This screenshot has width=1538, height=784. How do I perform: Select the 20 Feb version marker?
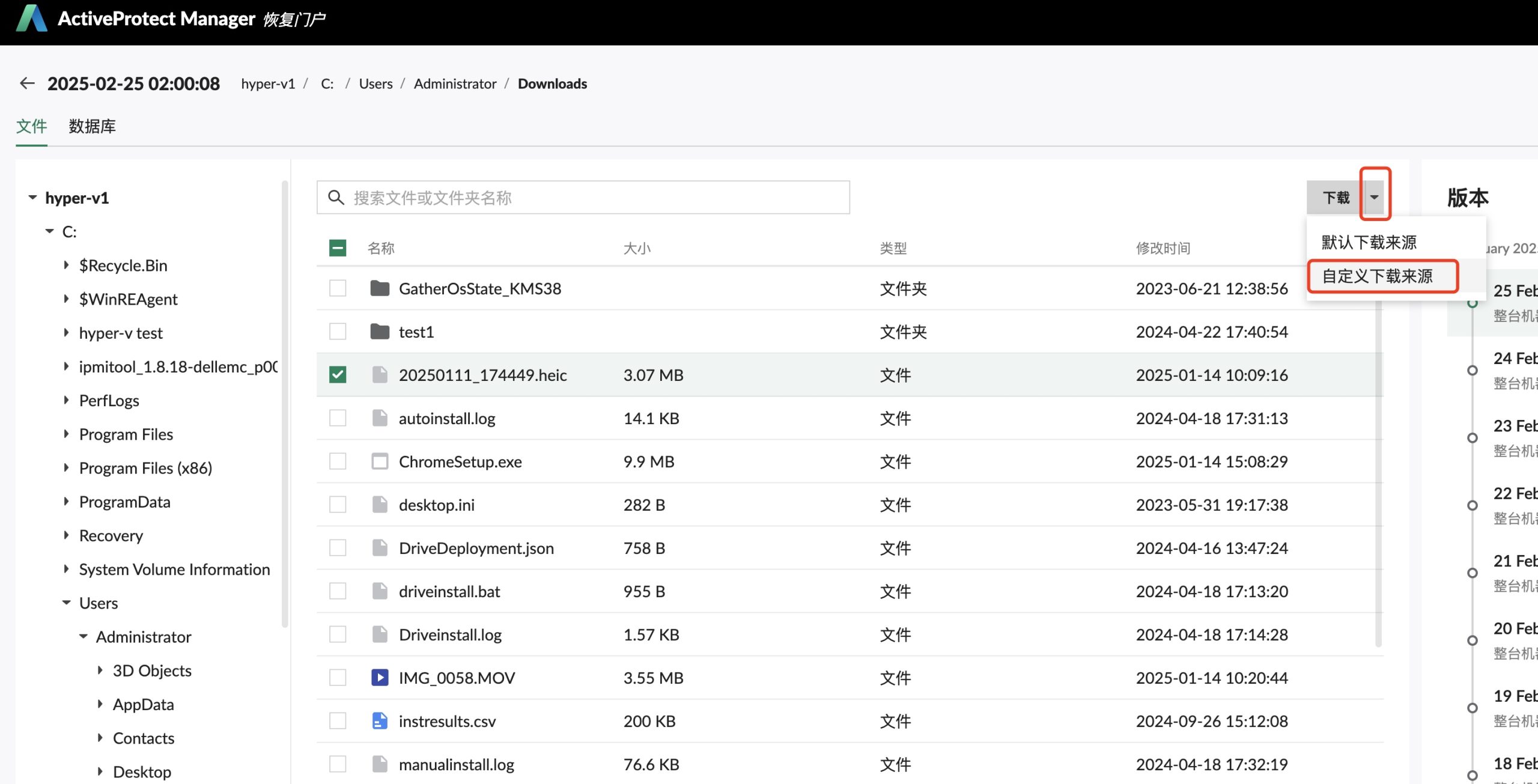[x=1473, y=640]
